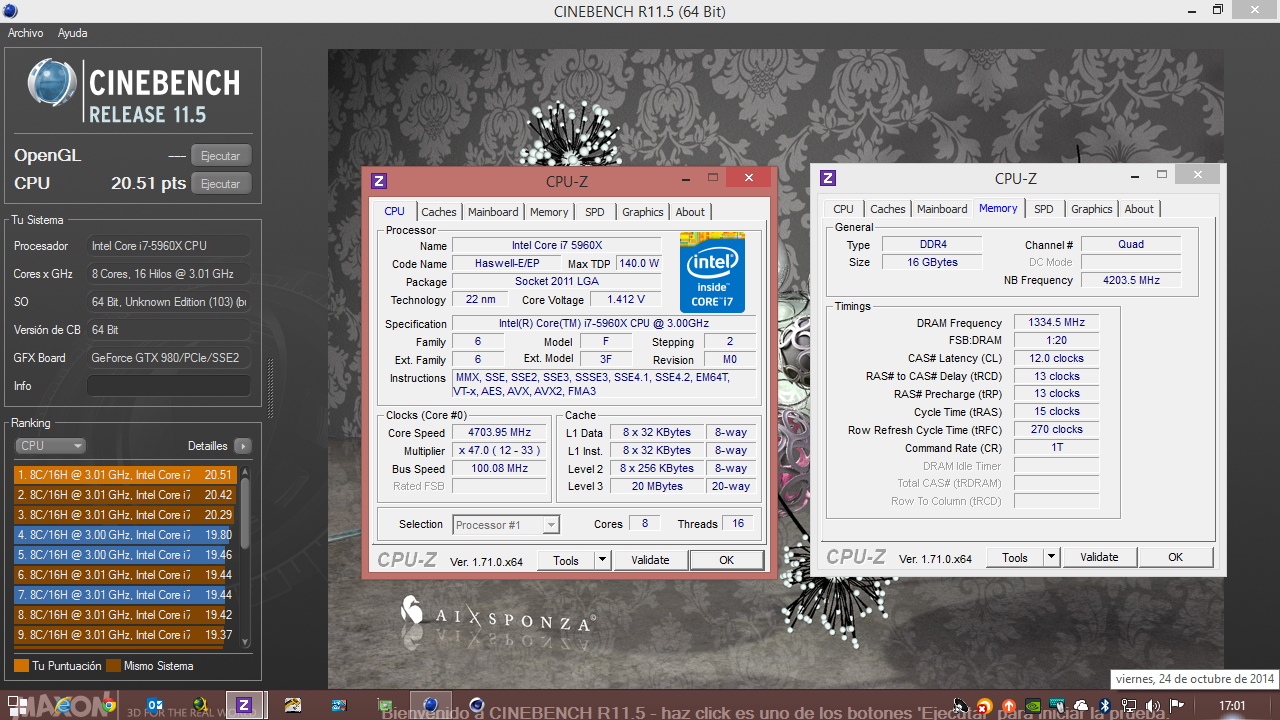Image resolution: width=1280 pixels, height=720 pixels.
Task: Open the Ayuda menu
Action: click(72, 33)
